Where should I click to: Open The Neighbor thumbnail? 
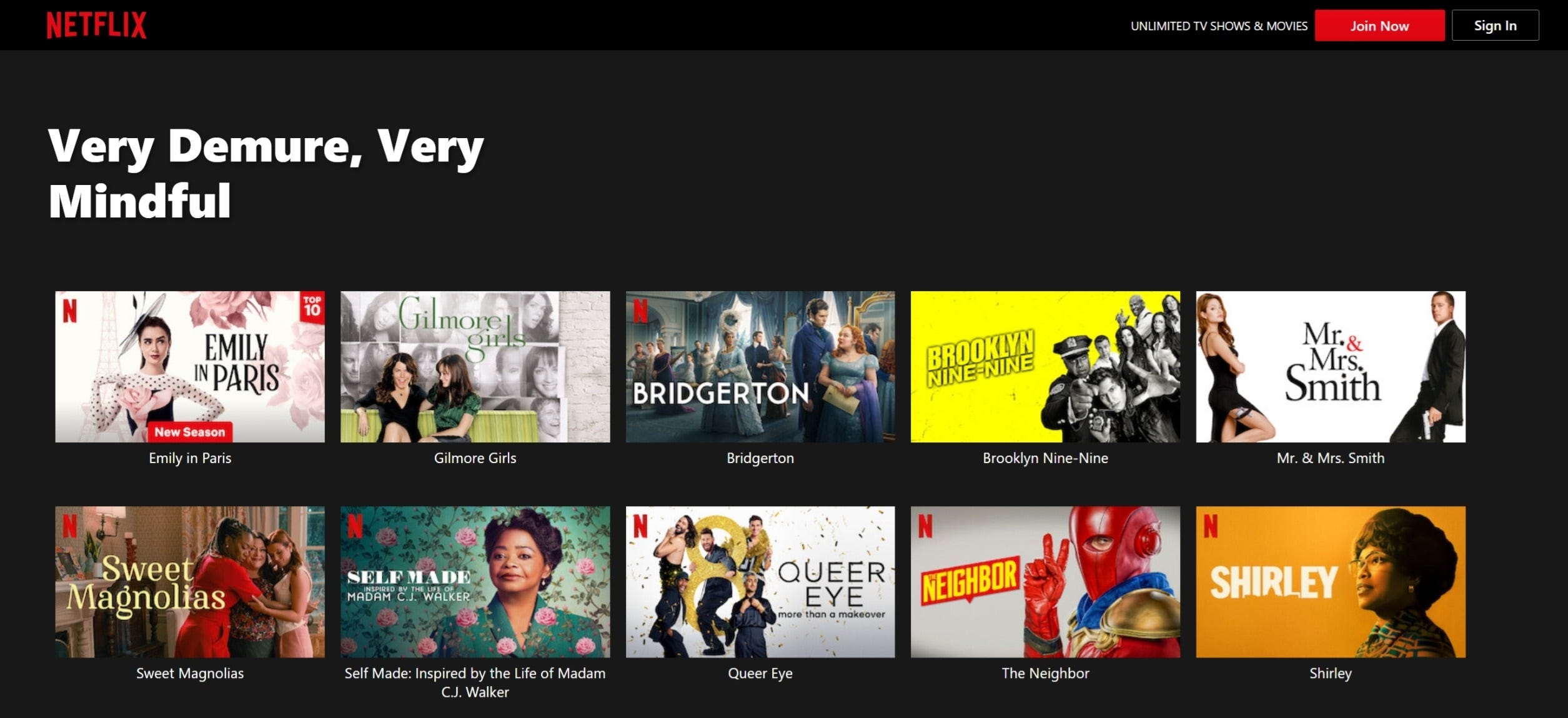coord(1045,582)
